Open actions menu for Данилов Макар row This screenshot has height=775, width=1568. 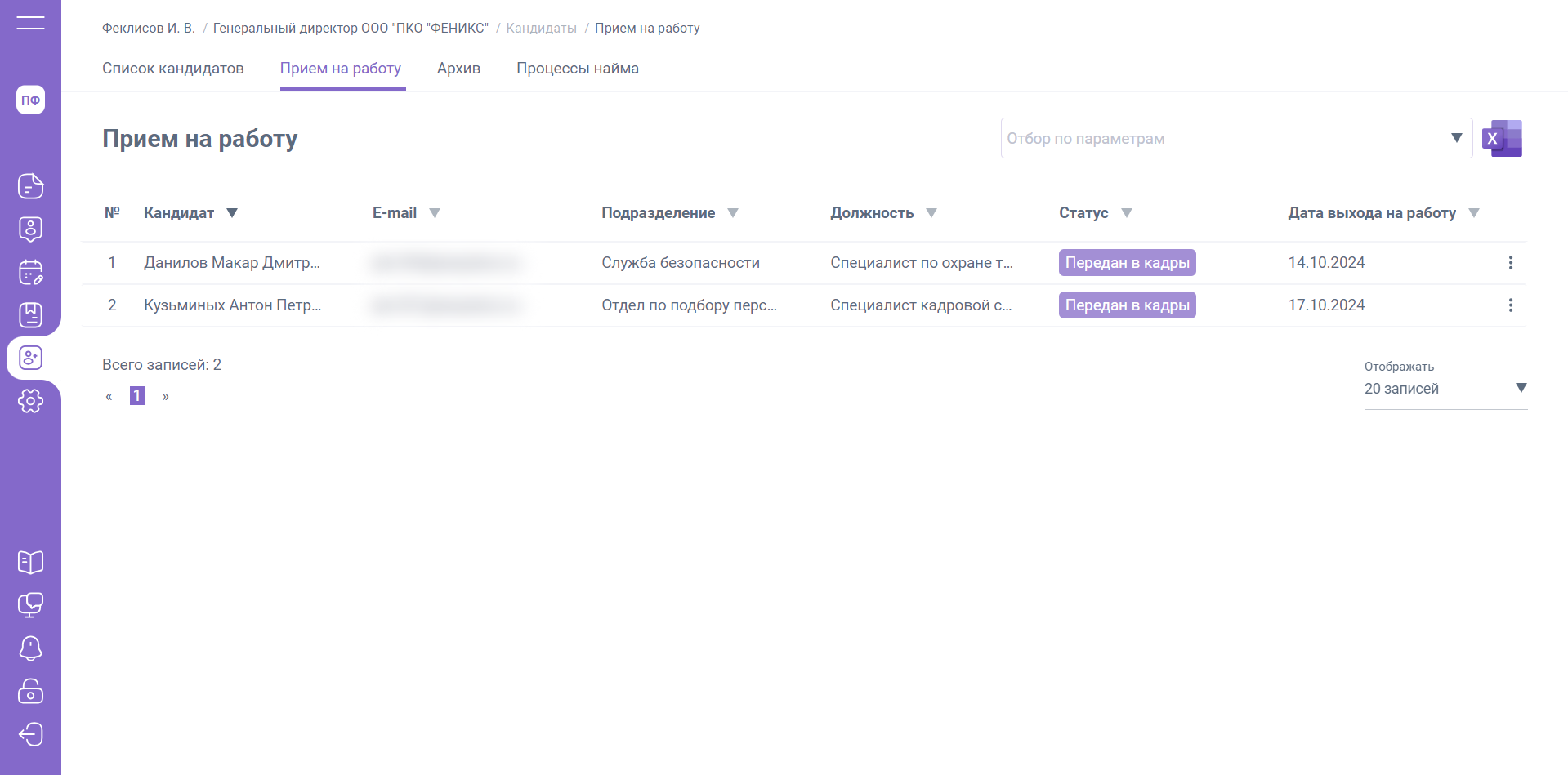tap(1510, 263)
